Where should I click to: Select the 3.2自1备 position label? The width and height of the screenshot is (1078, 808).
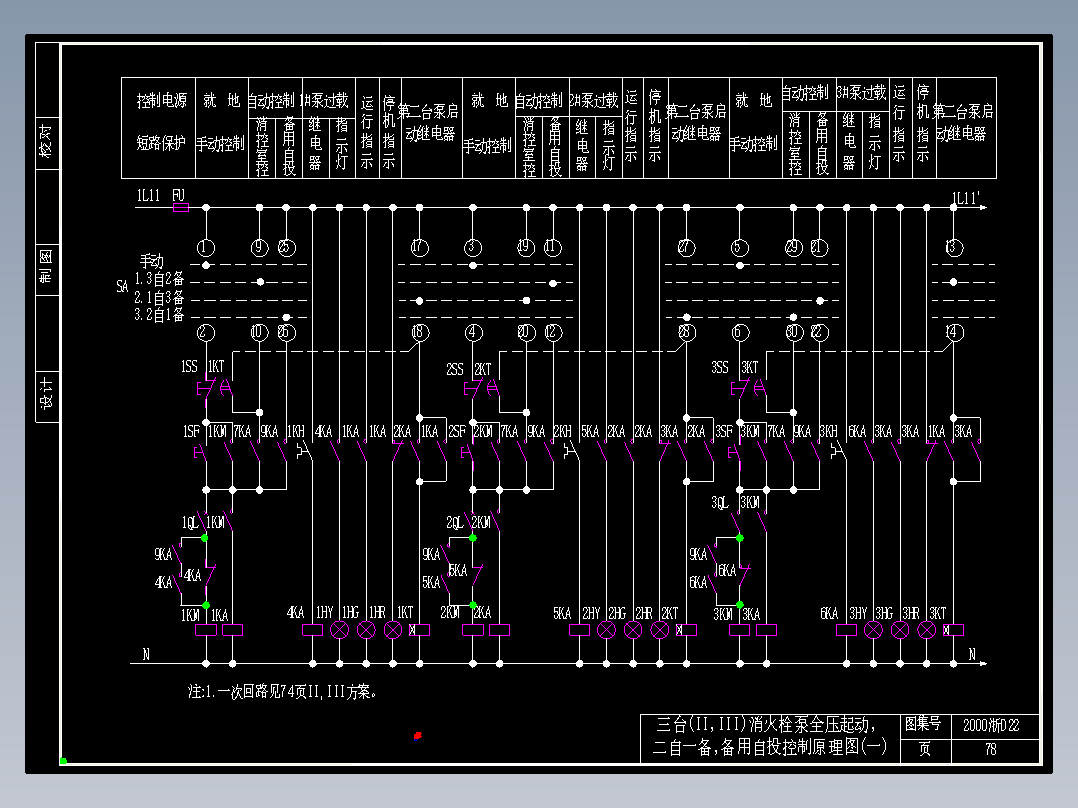pos(160,315)
